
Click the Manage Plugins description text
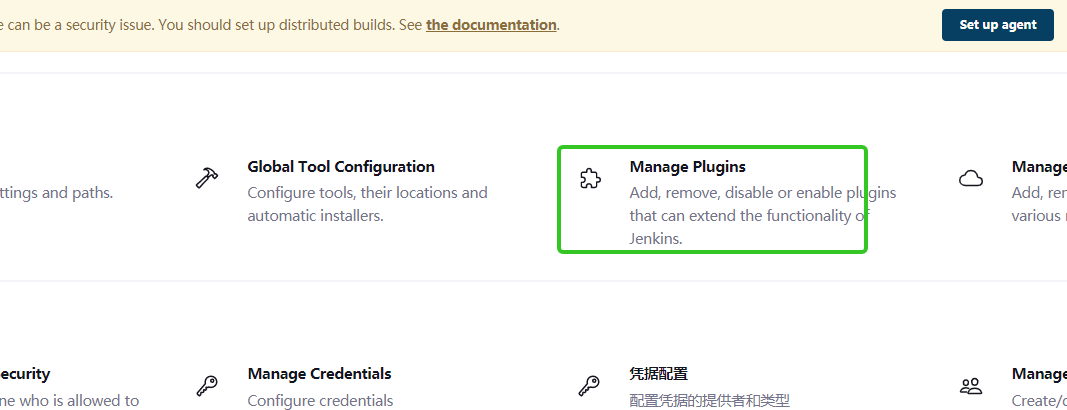click(x=749, y=215)
